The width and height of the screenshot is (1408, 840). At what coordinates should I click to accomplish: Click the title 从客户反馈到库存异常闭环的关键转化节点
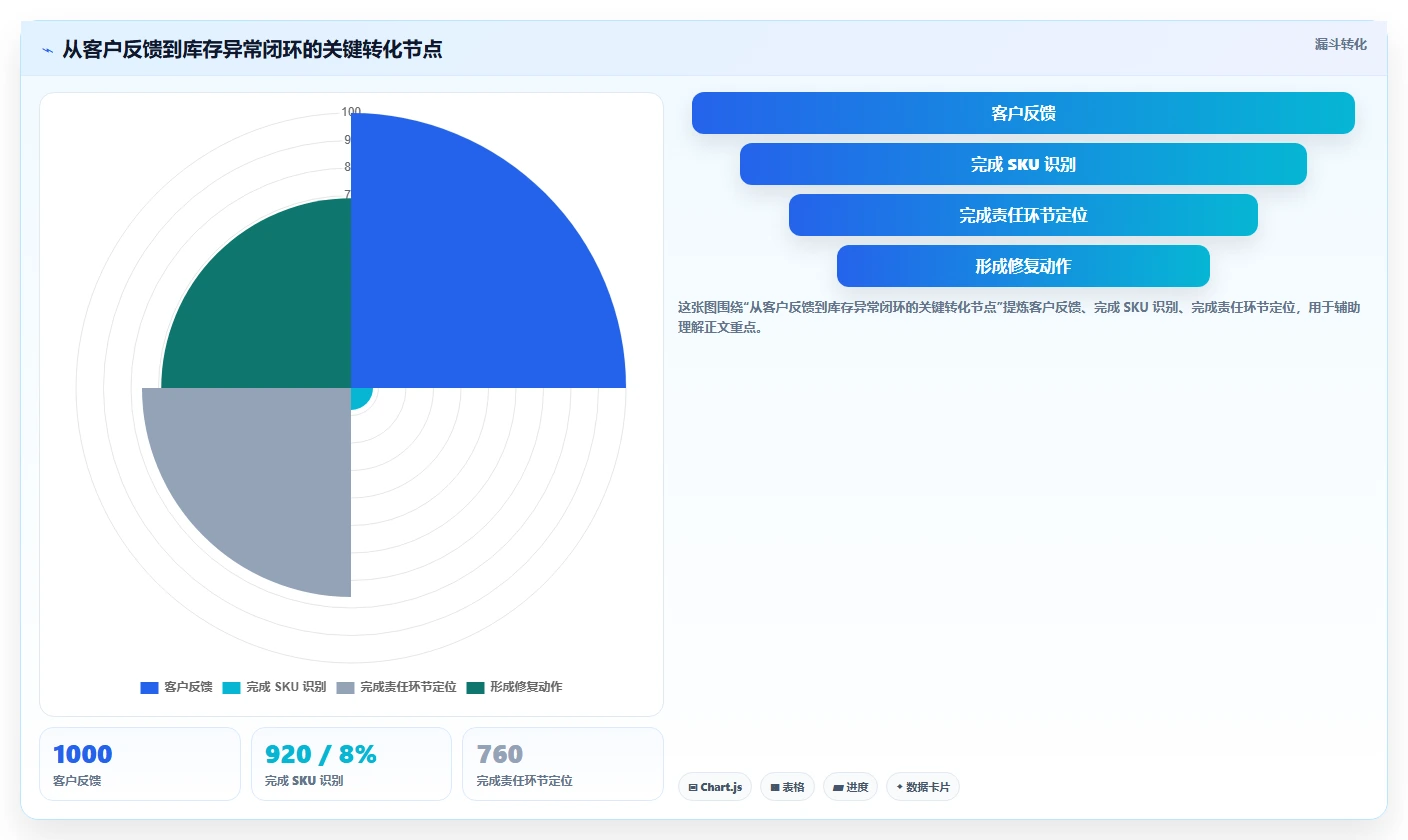252,49
